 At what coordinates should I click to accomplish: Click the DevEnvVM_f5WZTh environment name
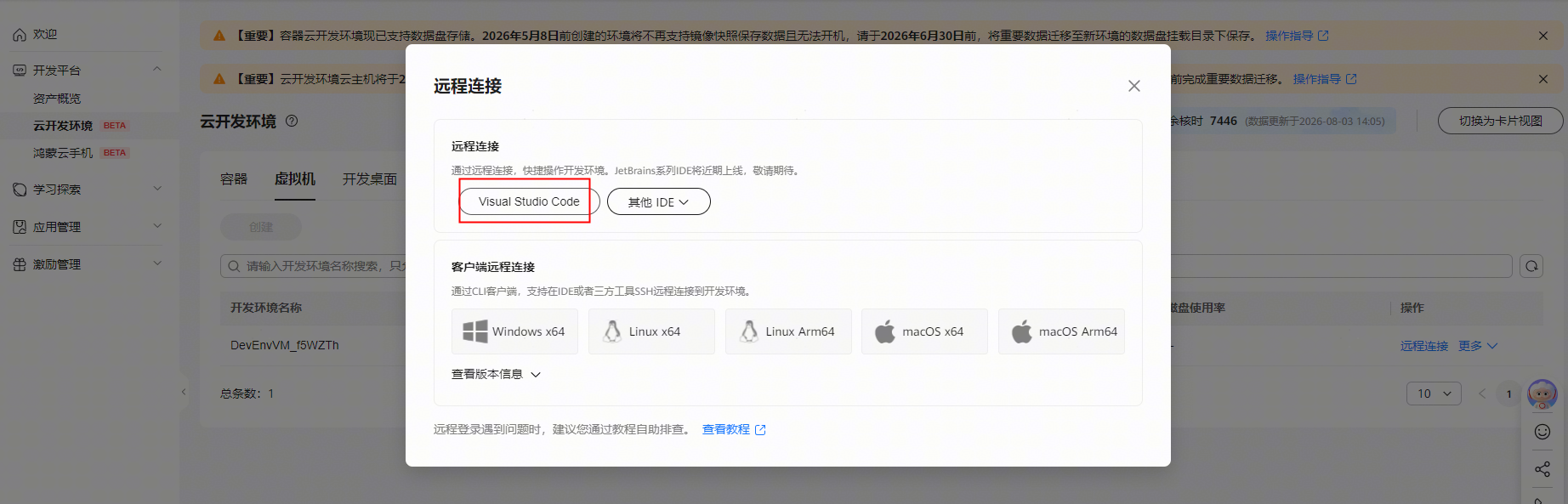[x=285, y=345]
